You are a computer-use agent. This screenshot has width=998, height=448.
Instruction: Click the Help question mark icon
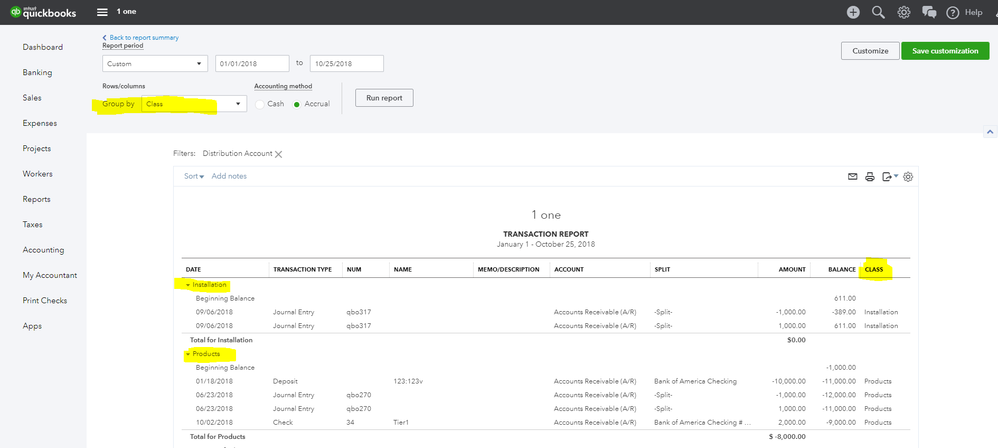[953, 12]
